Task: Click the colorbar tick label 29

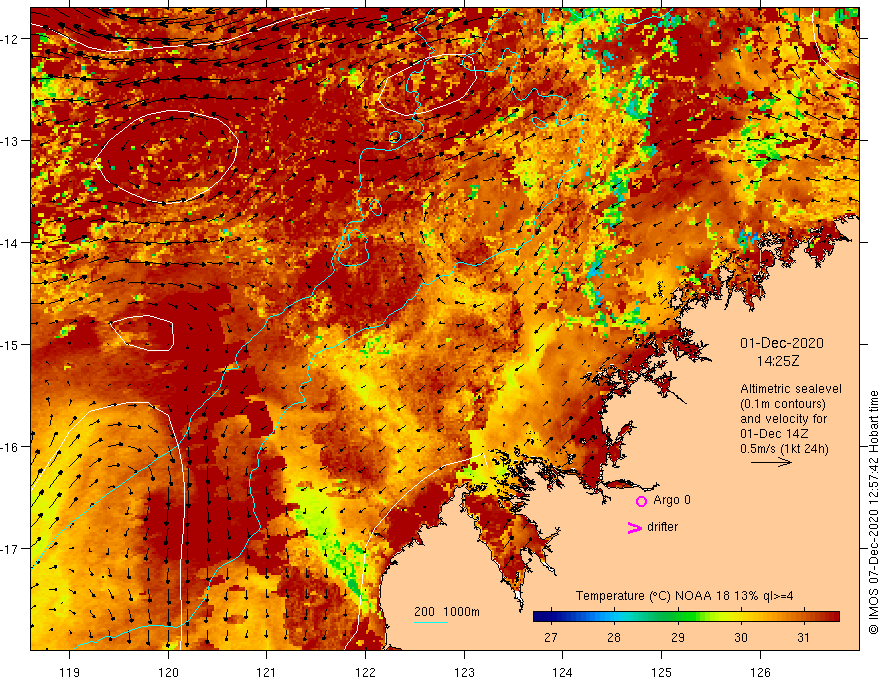Action: (x=678, y=637)
